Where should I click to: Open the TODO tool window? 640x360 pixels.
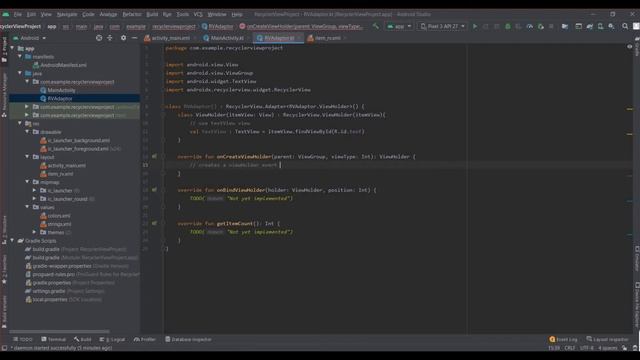[x=23, y=340]
